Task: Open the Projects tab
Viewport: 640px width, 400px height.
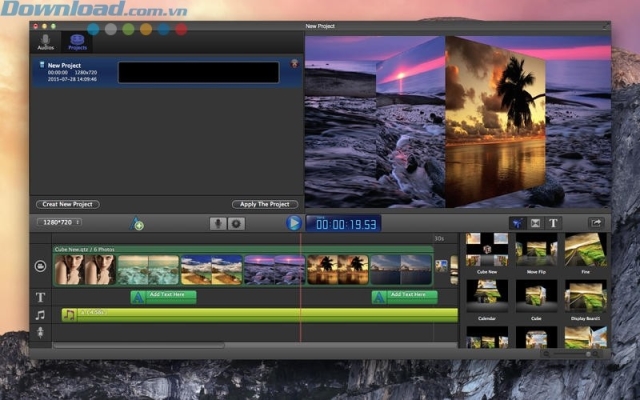Action: click(x=77, y=41)
